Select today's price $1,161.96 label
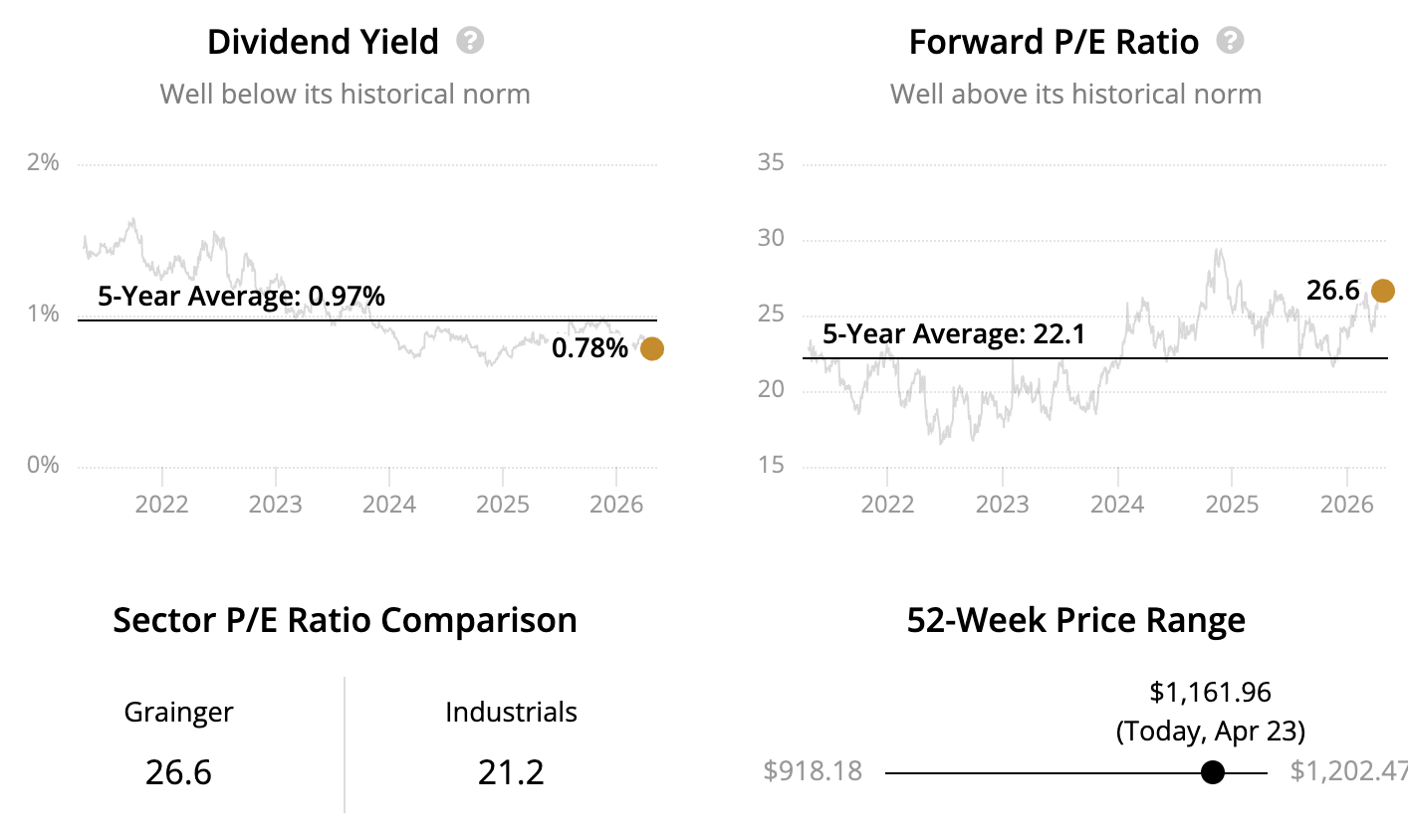Image resolution: width=1408 pixels, height=840 pixels. coord(1210,692)
